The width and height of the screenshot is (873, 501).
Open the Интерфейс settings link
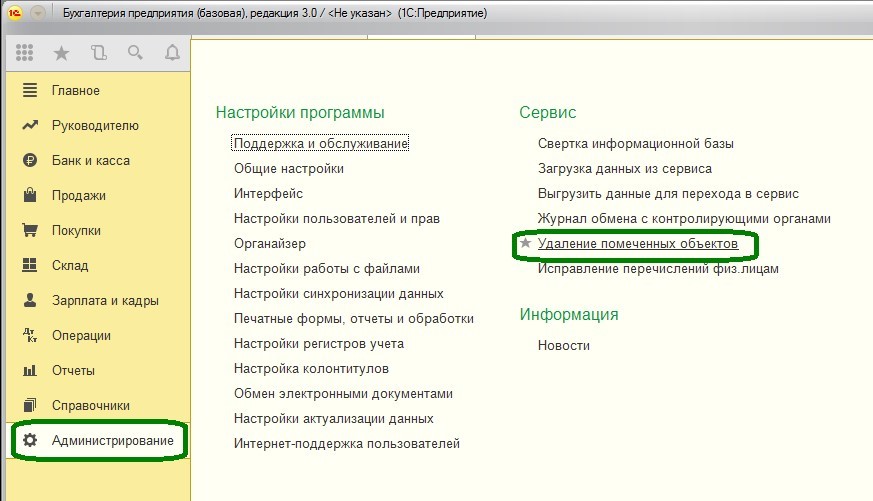point(268,193)
